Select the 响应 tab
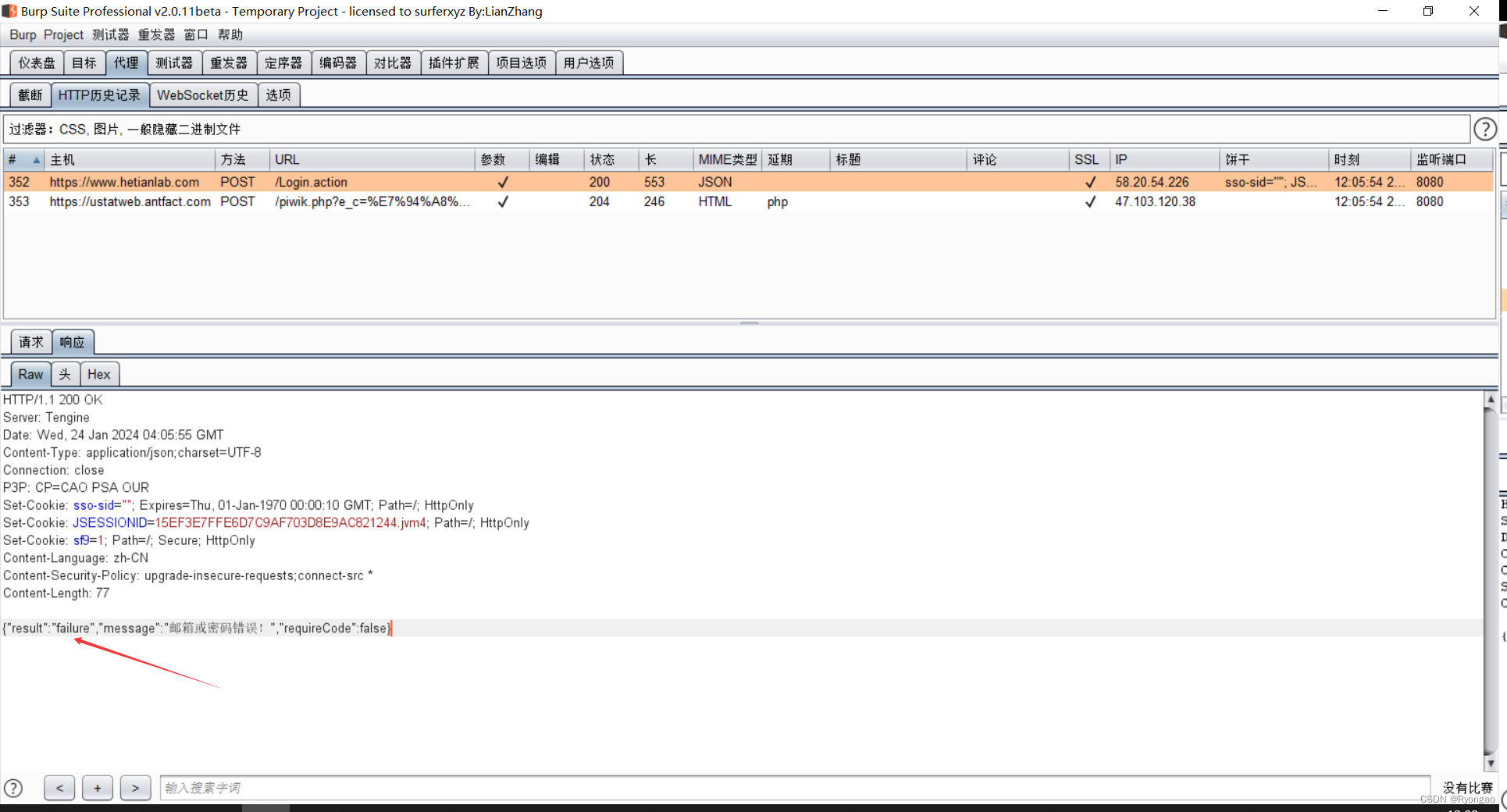This screenshot has height=812, width=1507. click(x=73, y=342)
